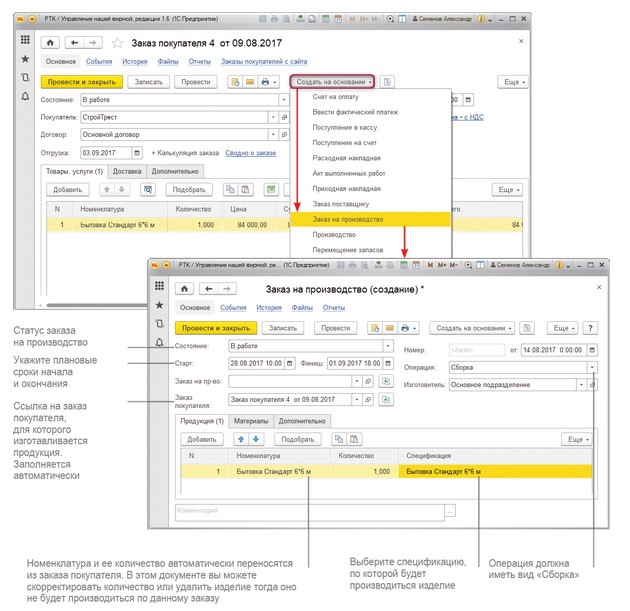Screen dimensions: 630x611
Task: Expand Заказ на пр-во field dropdown
Action: [357, 381]
